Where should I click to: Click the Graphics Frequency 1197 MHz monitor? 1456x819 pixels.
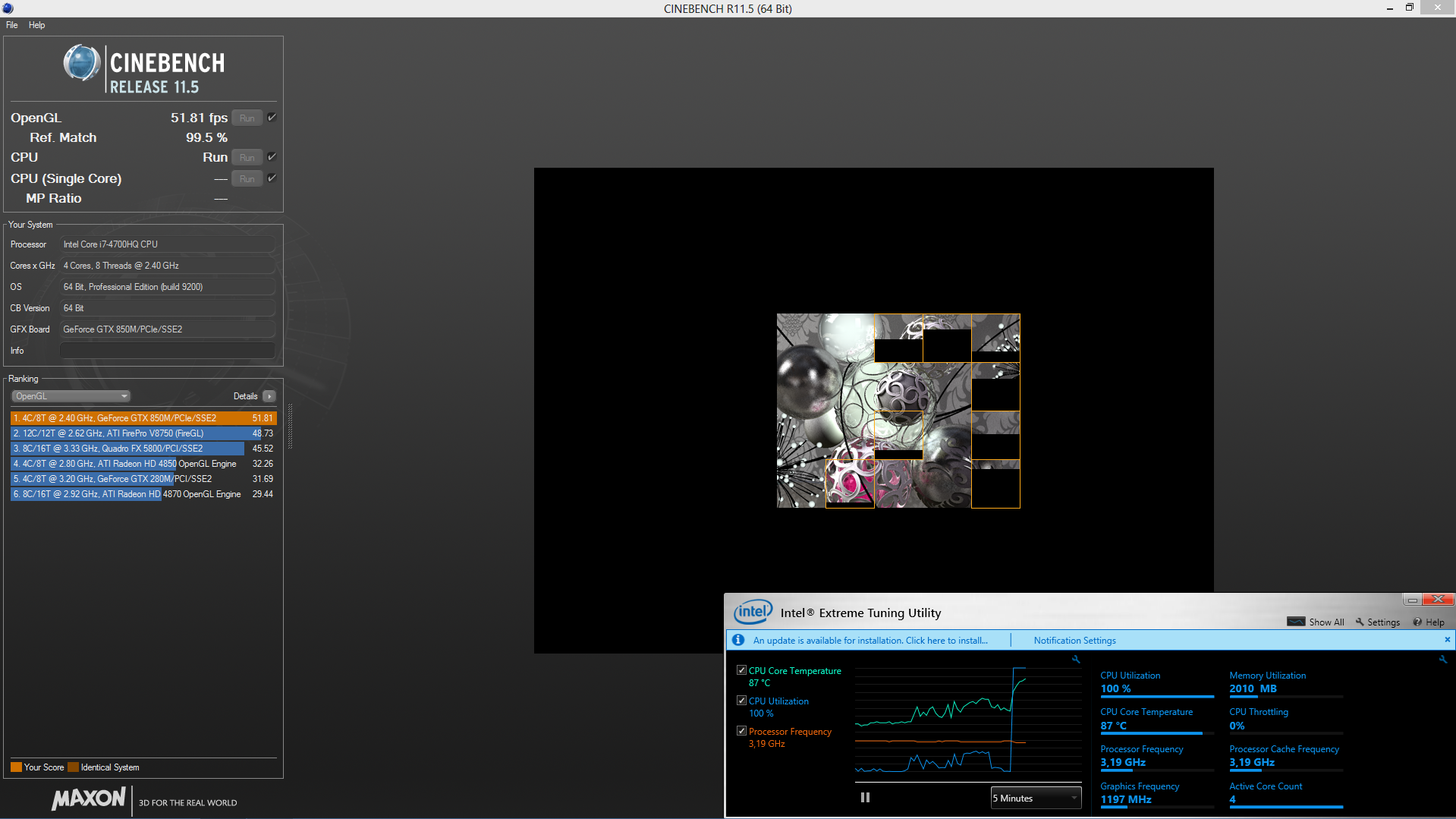coord(1157,794)
